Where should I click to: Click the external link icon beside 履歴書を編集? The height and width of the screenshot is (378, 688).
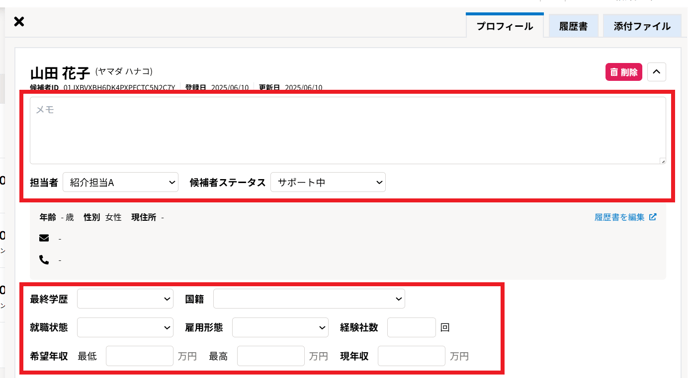652,217
